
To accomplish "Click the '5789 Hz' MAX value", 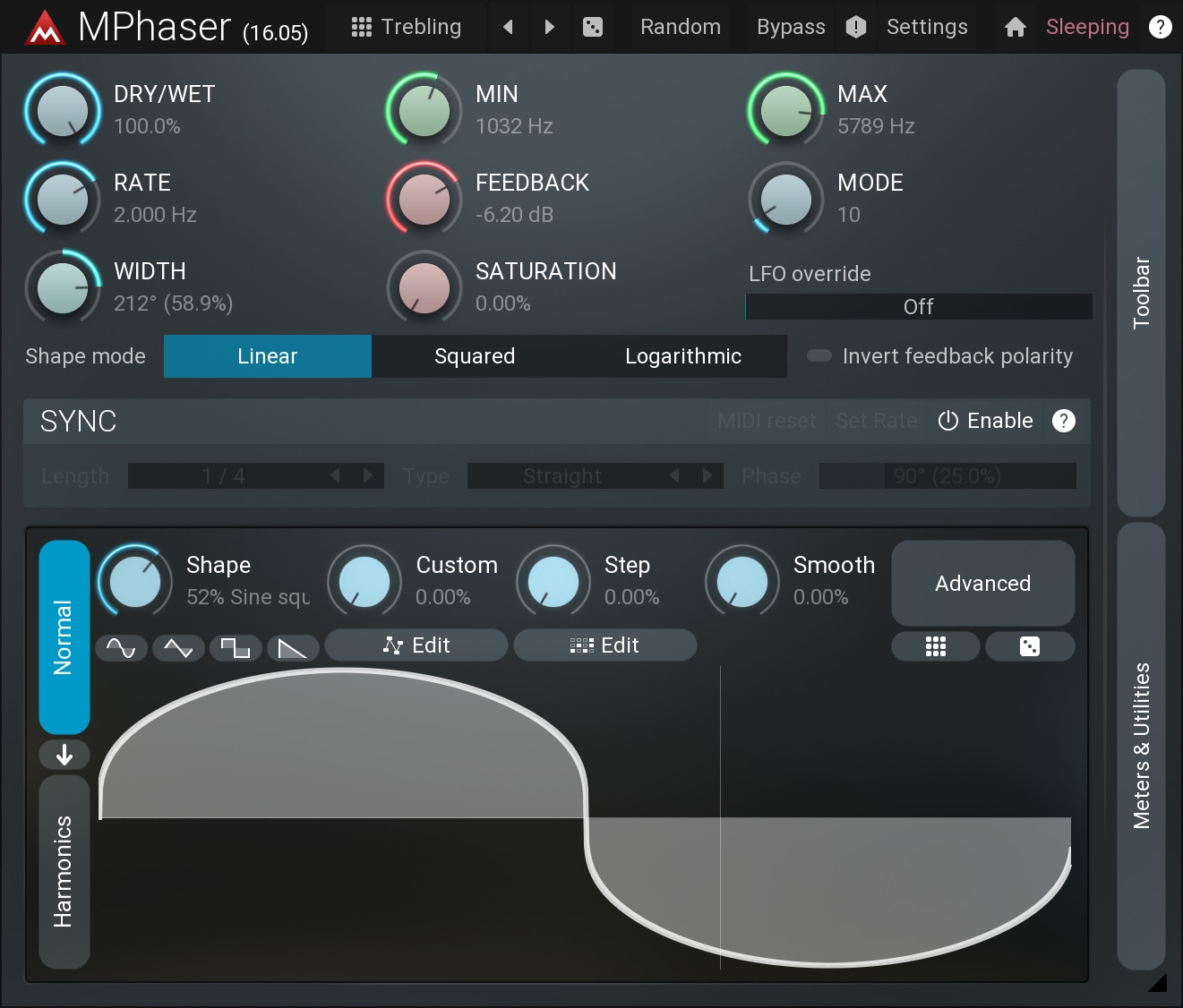I will pyautogui.click(x=876, y=126).
